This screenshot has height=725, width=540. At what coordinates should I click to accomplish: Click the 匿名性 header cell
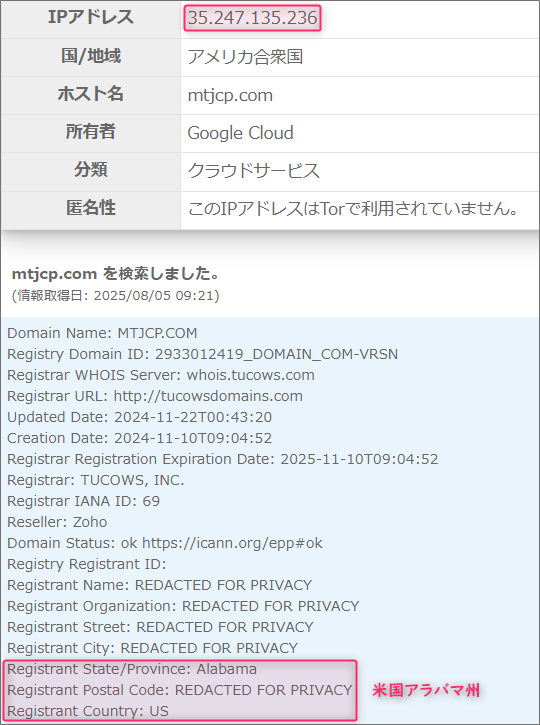click(91, 209)
